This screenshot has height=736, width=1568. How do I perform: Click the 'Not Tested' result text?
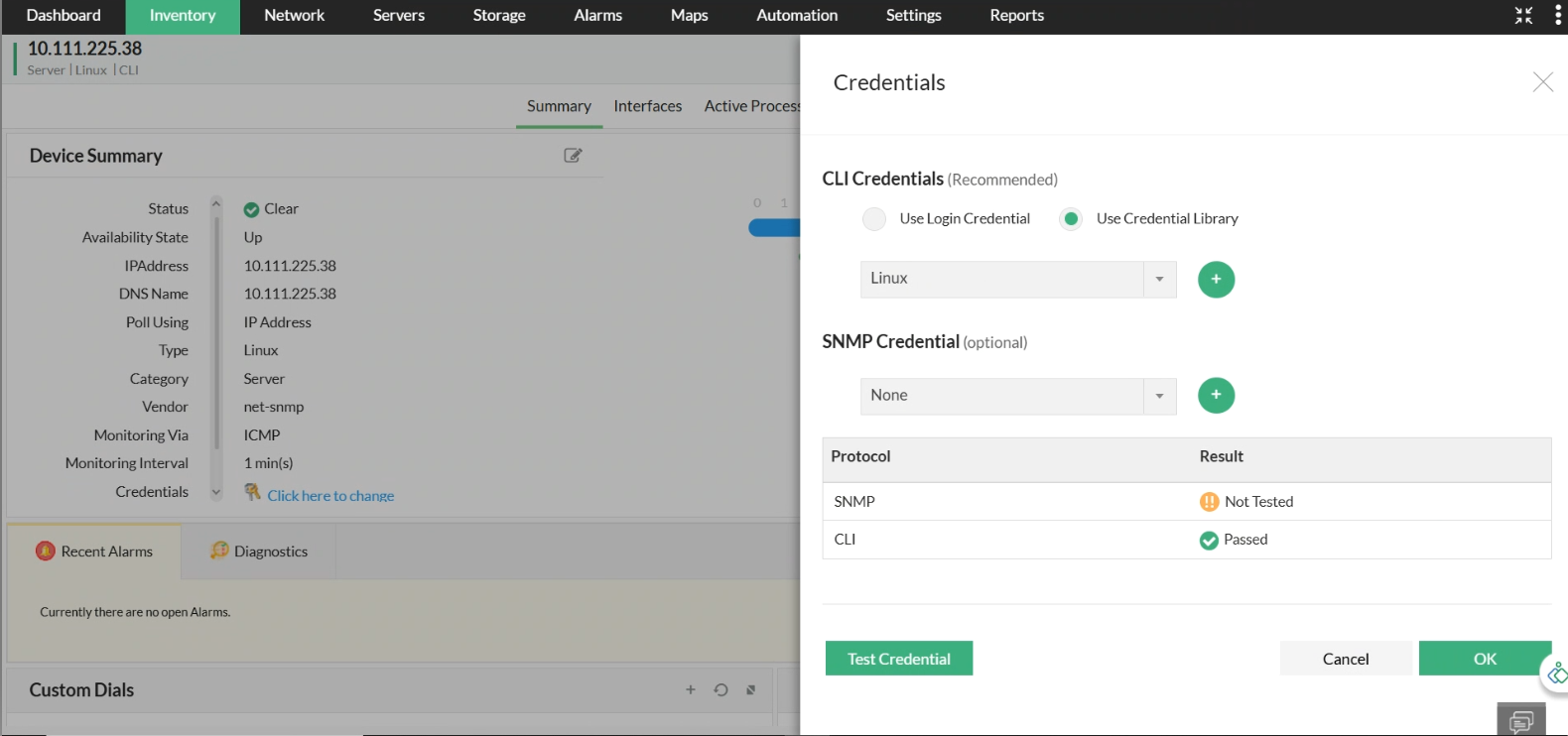(x=1259, y=502)
